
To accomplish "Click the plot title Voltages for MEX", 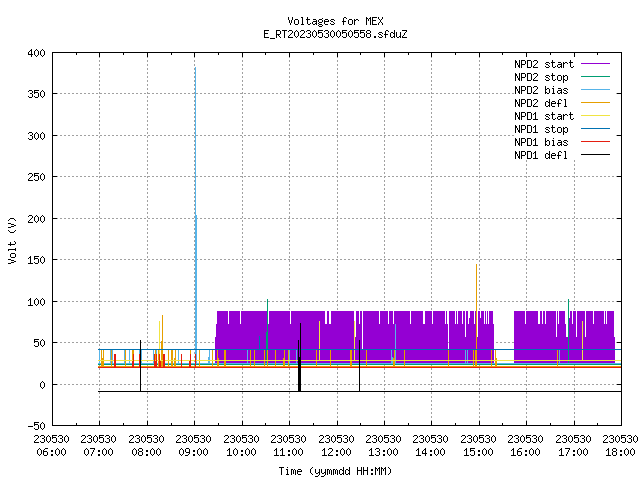I will [335, 21].
